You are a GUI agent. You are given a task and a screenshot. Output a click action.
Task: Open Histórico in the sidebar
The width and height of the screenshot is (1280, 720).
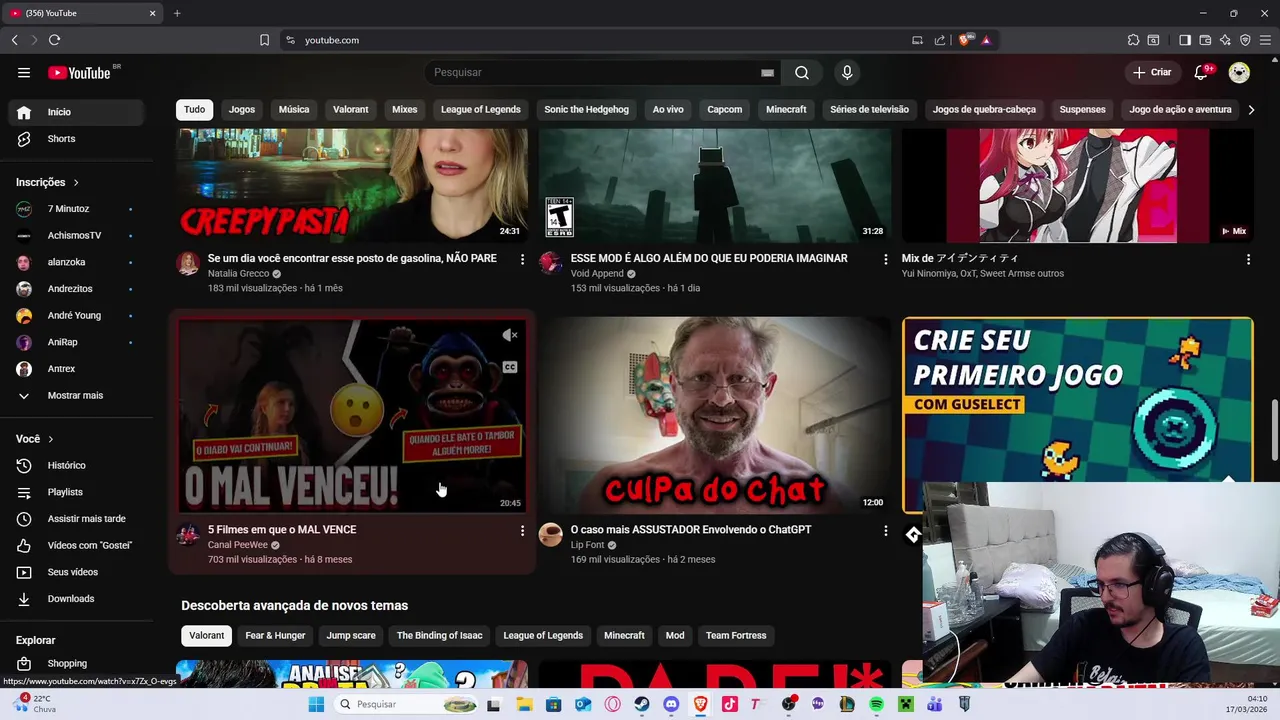76,466
